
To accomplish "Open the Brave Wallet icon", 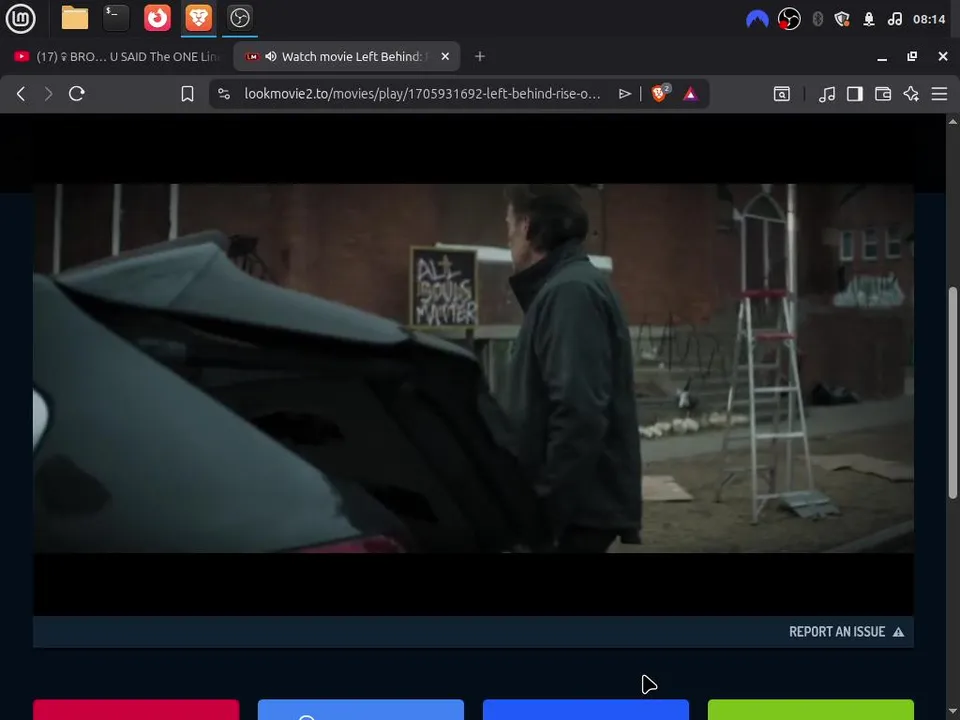I will tap(883, 94).
